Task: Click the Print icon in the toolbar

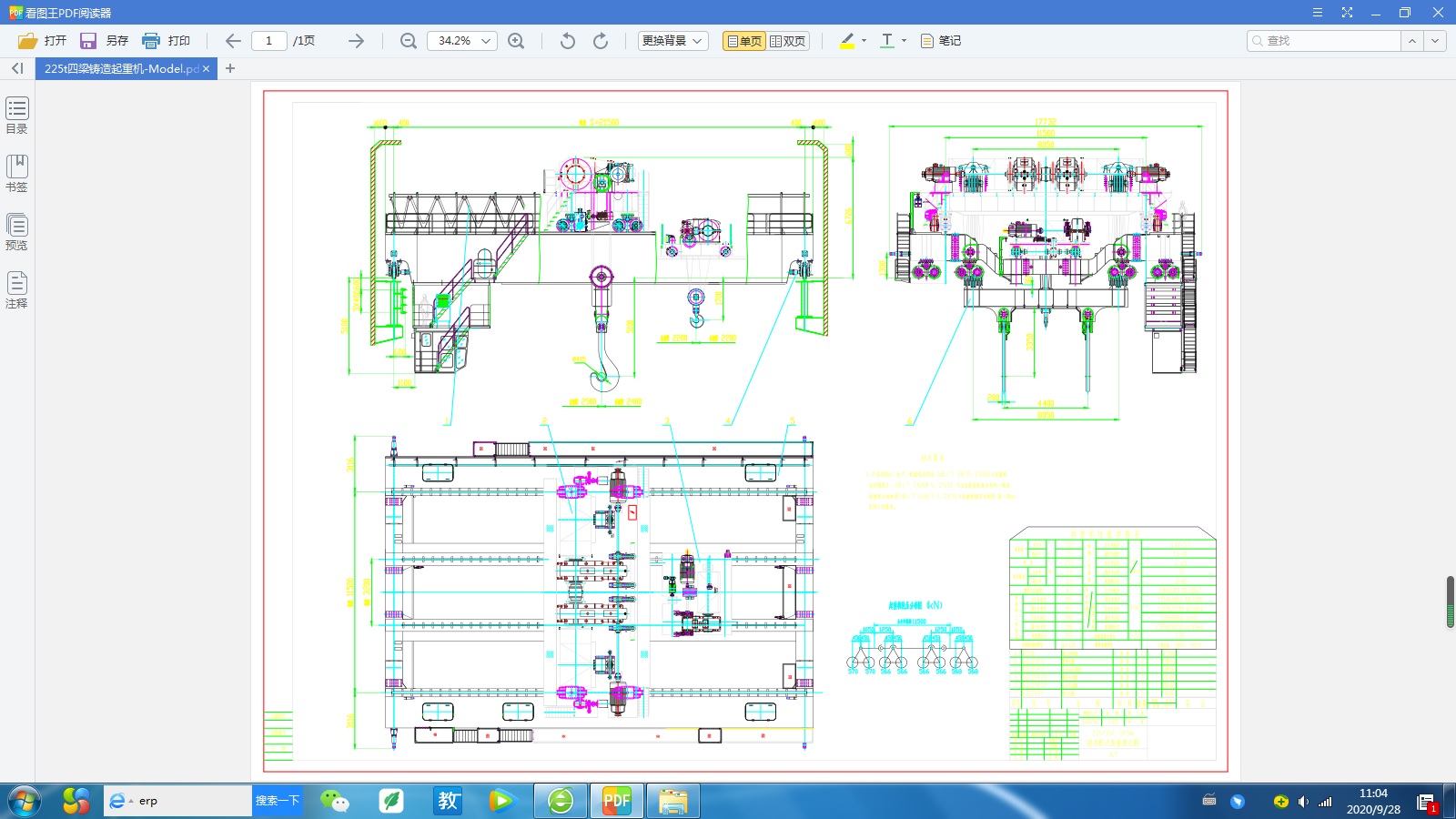Action: [x=151, y=41]
